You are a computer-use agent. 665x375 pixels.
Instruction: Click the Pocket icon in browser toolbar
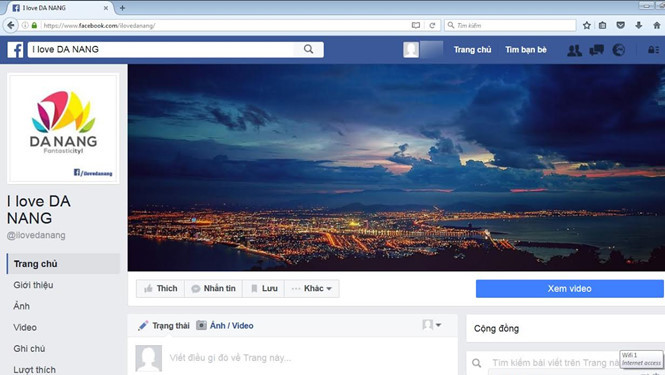(620, 25)
